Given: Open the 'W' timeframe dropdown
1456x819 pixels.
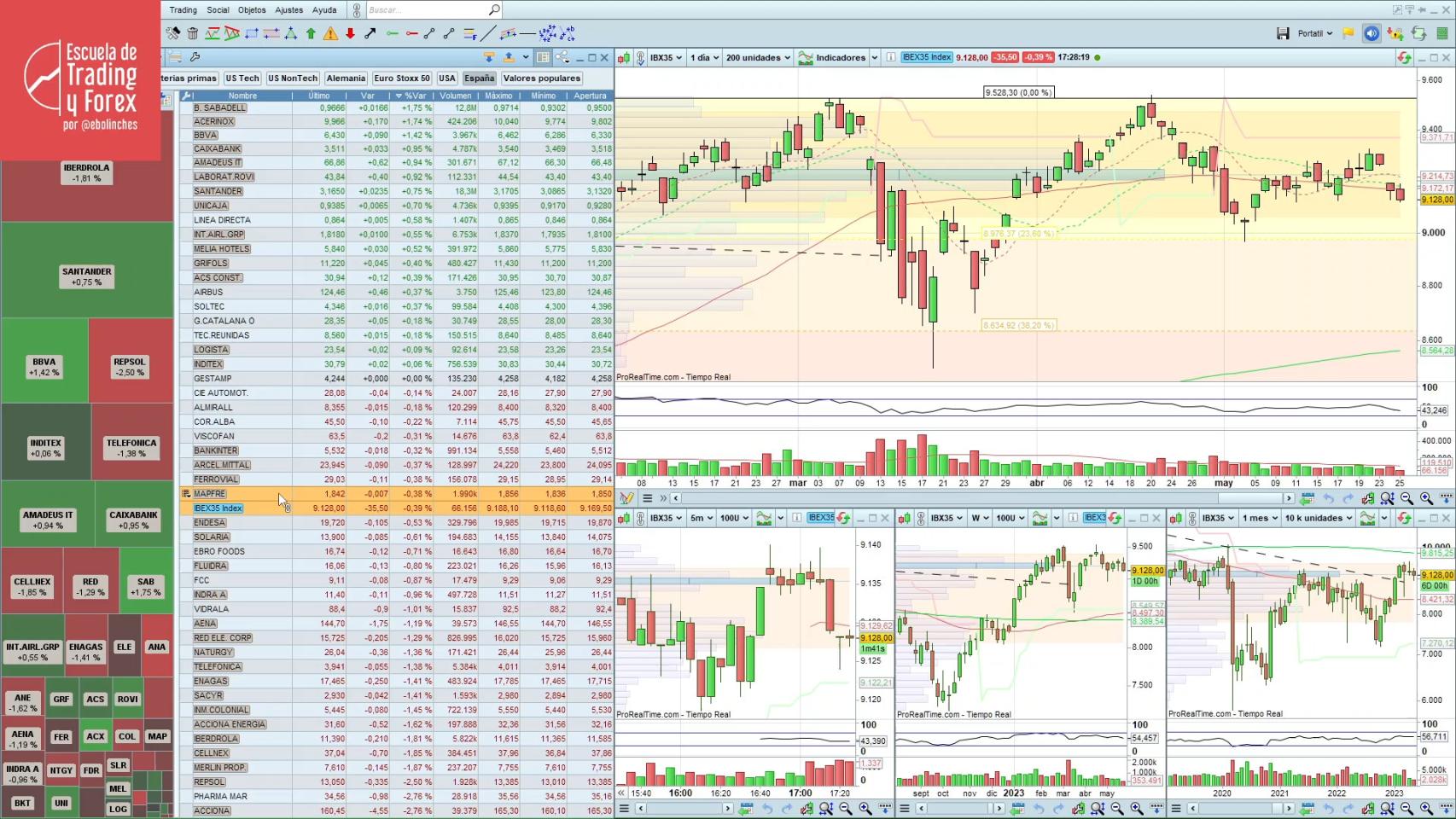Looking at the screenshot, I should tap(980, 518).
